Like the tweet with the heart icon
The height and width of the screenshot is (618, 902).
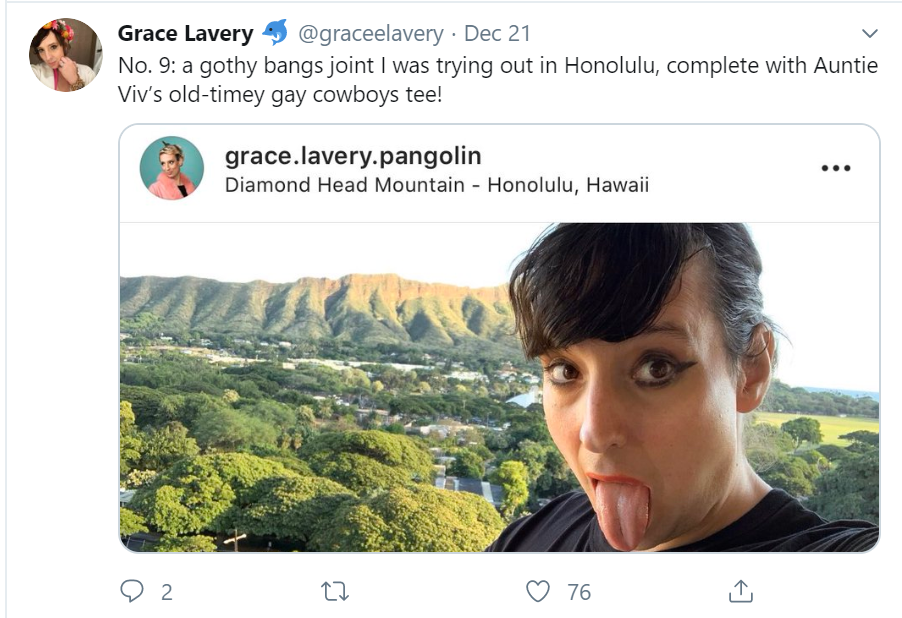(x=538, y=591)
